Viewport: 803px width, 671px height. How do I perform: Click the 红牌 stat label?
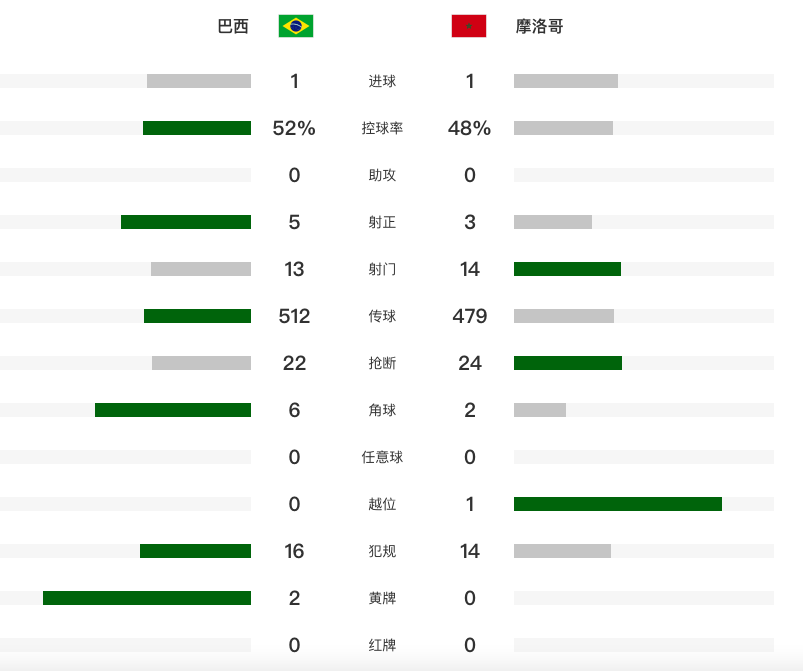pos(382,645)
